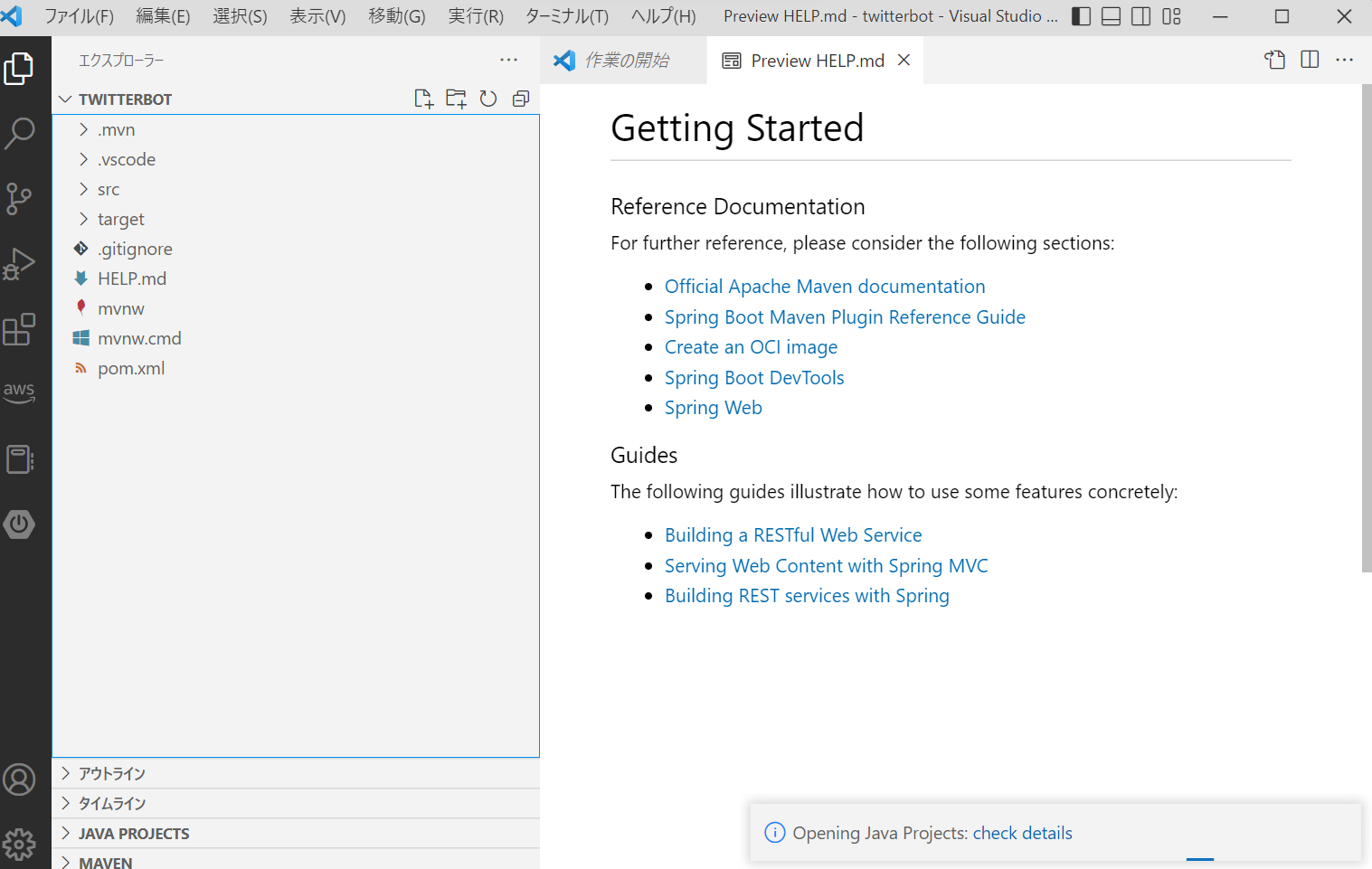Open the 移動(G) menu

click(396, 16)
